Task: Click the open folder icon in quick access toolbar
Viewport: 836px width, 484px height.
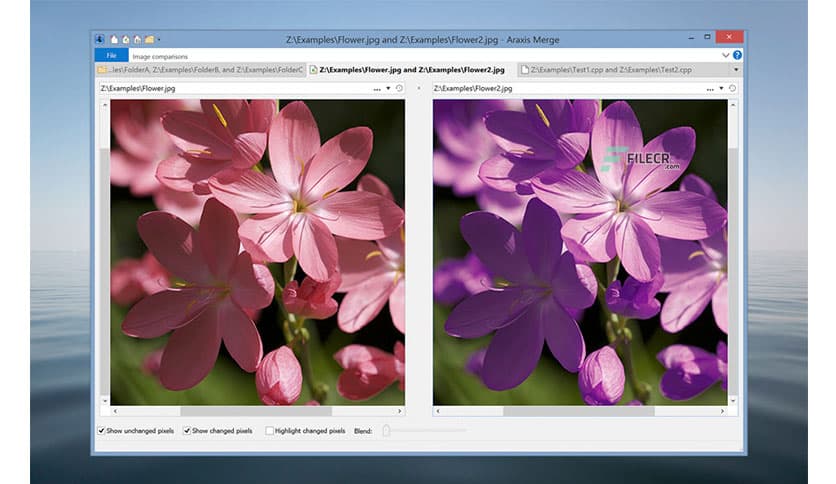Action: pos(148,39)
